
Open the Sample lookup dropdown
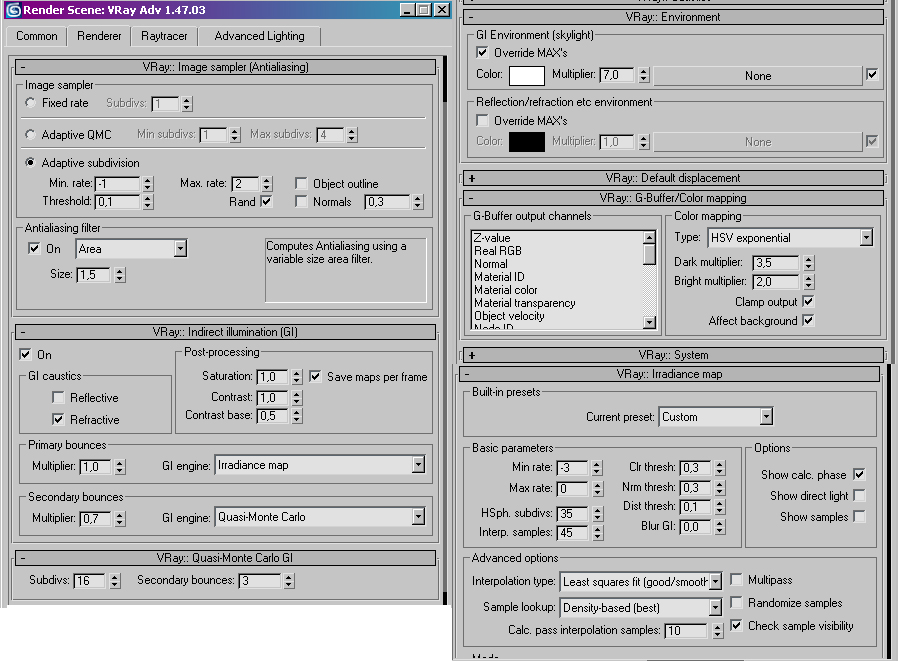point(640,607)
